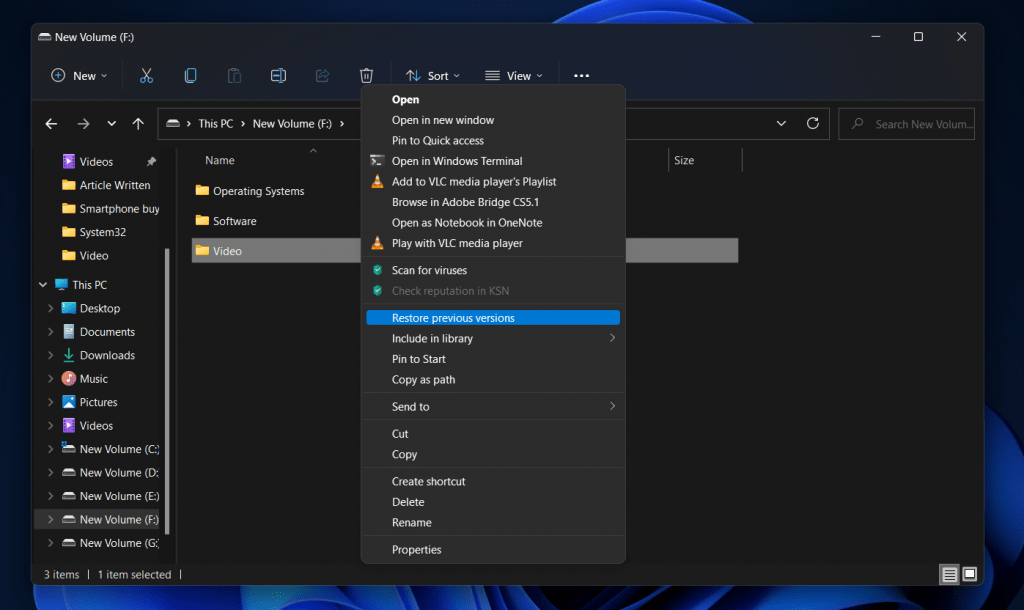Click the See more ellipsis button

[x=581, y=75]
